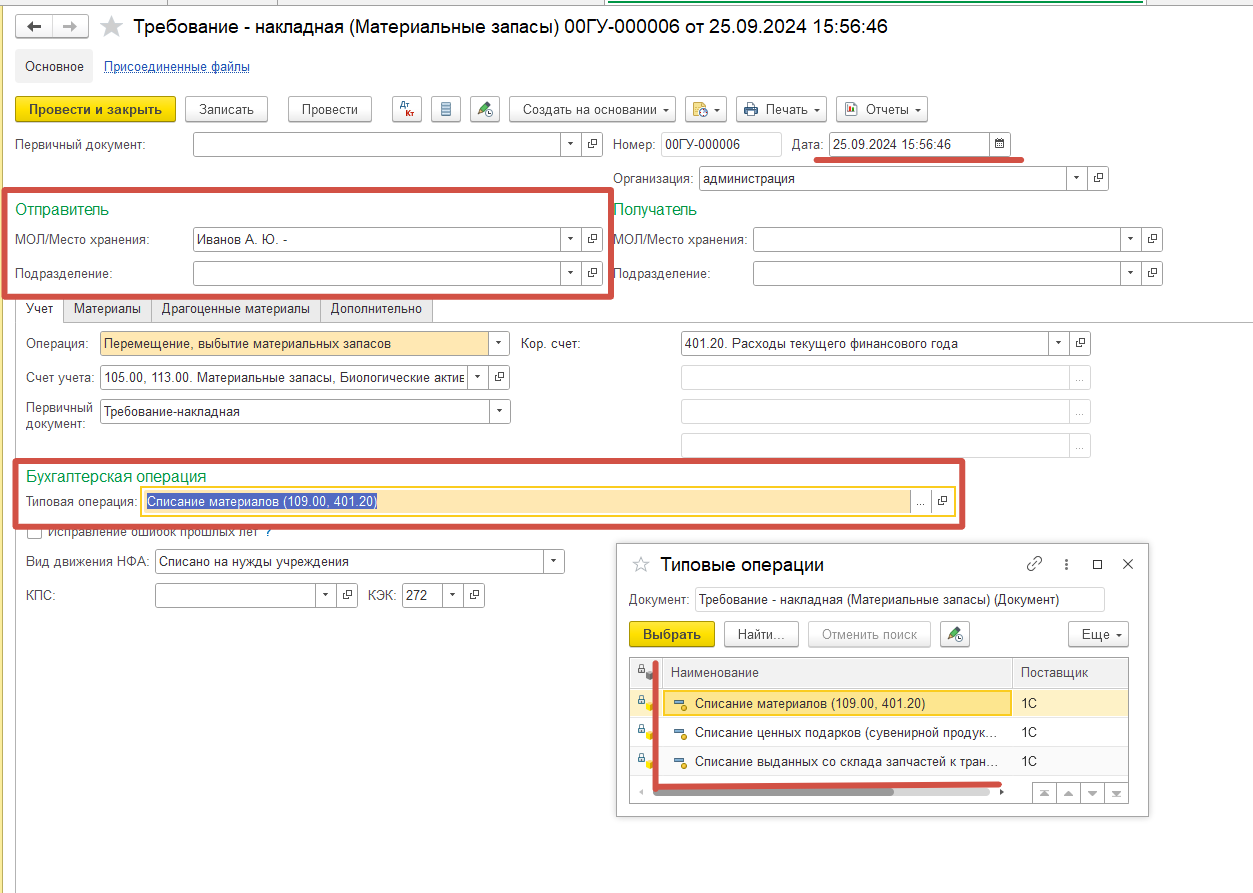
Task: Star the Типовые операции window
Action: pos(641,565)
